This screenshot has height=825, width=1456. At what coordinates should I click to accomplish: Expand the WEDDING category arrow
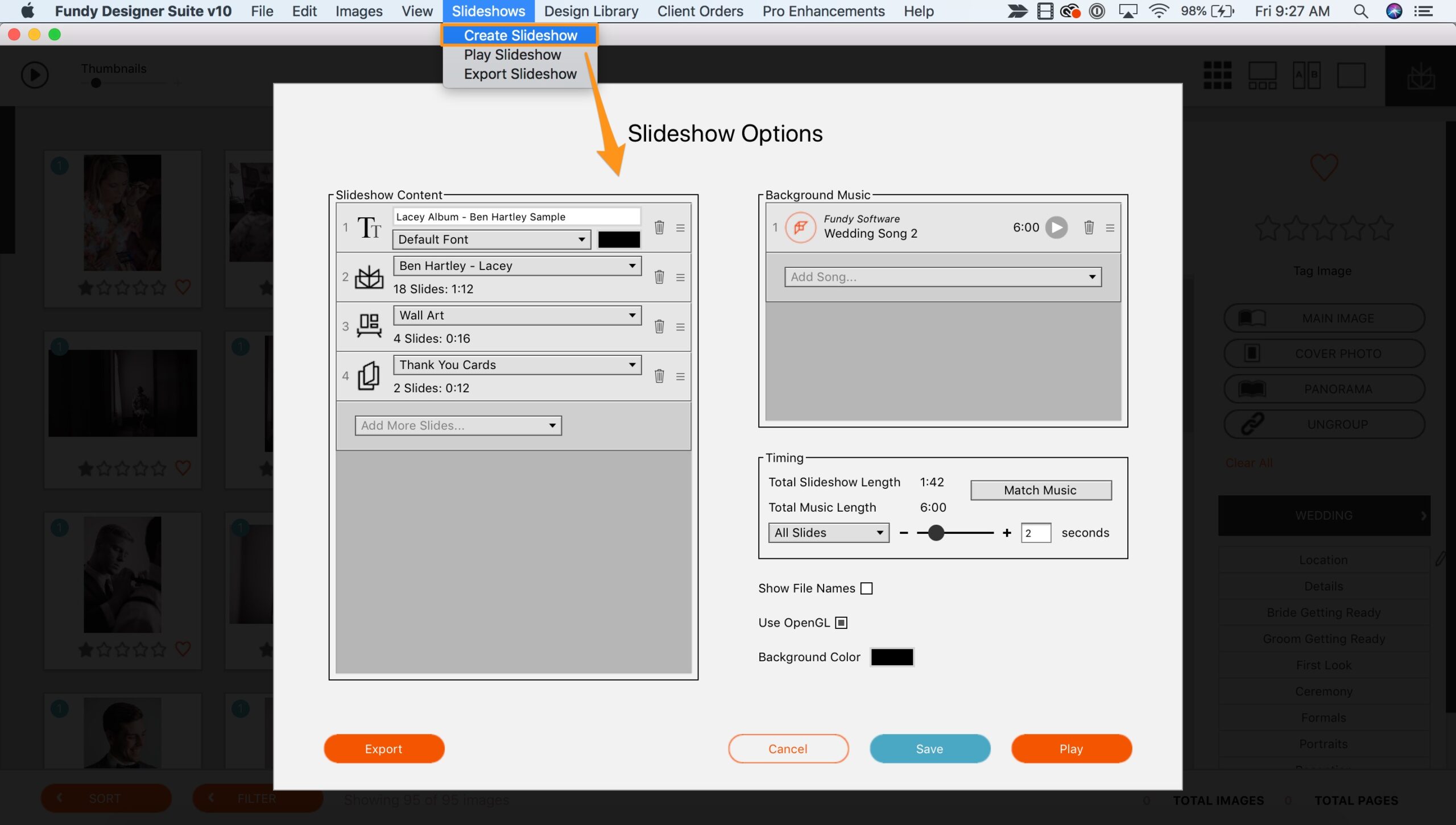[1424, 516]
